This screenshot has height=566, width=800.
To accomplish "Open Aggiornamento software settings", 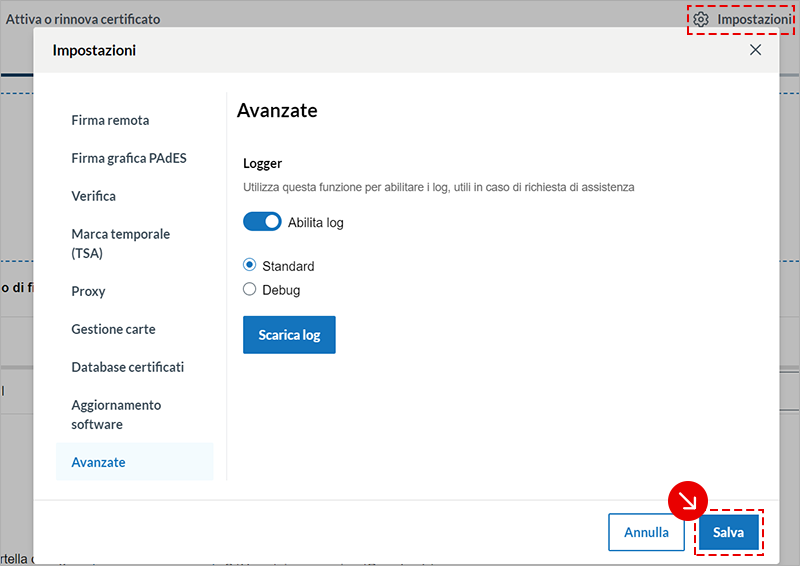I will [x=116, y=414].
